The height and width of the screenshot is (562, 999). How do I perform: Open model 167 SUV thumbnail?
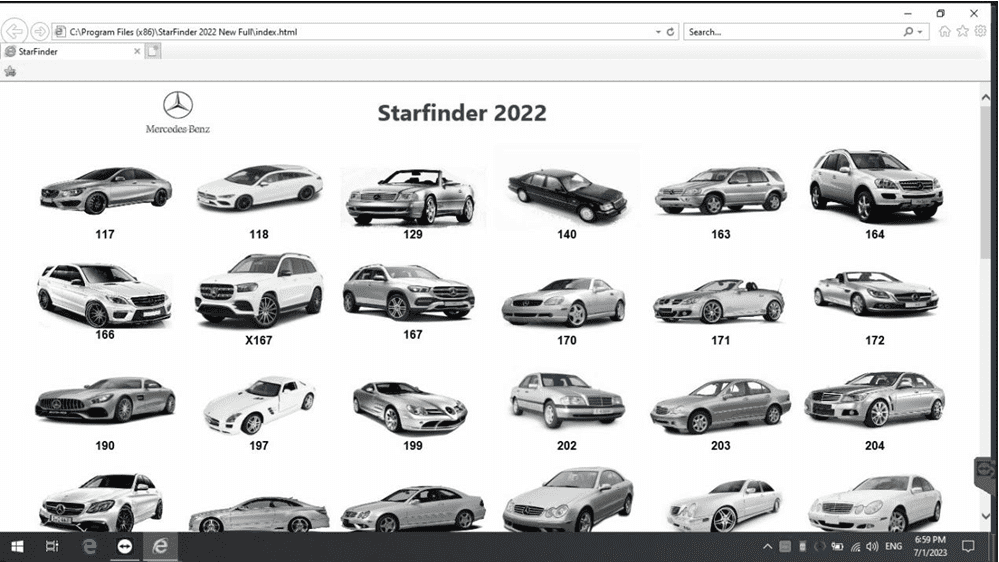[408, 291]
